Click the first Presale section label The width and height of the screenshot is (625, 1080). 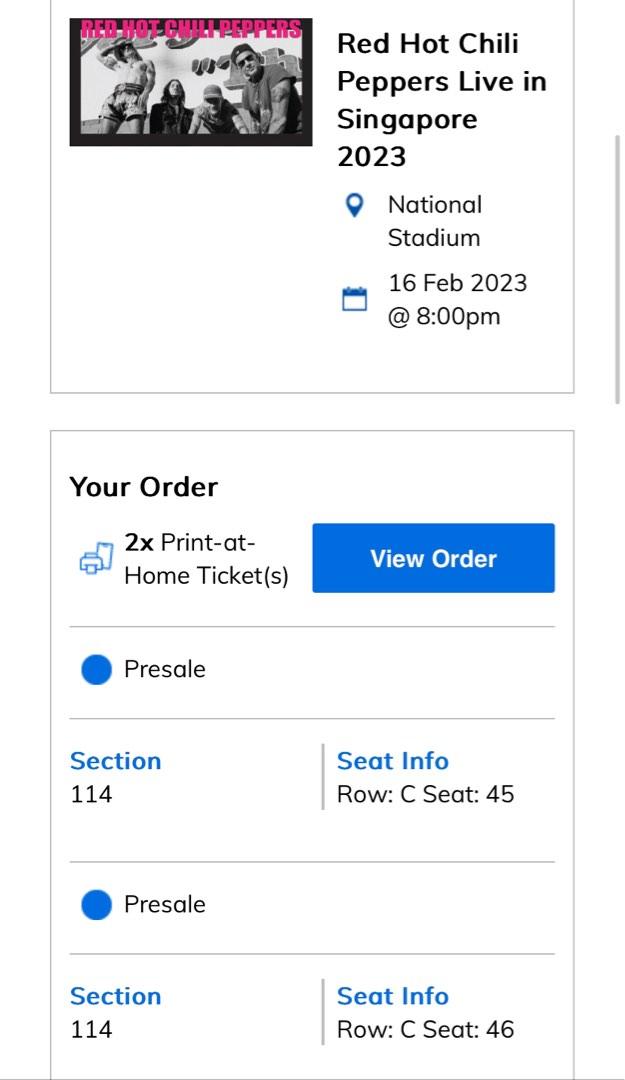(x=163, y=669)
